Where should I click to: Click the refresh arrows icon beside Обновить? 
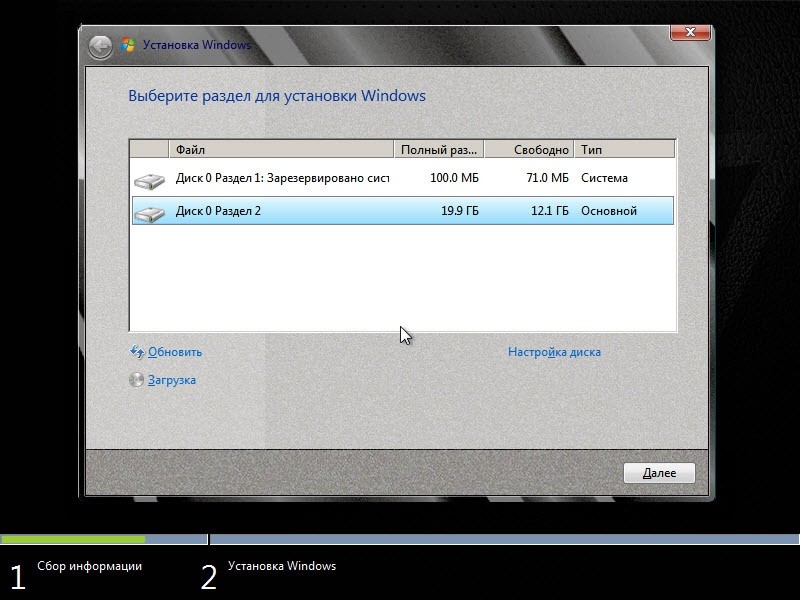(x=137, y=352)
